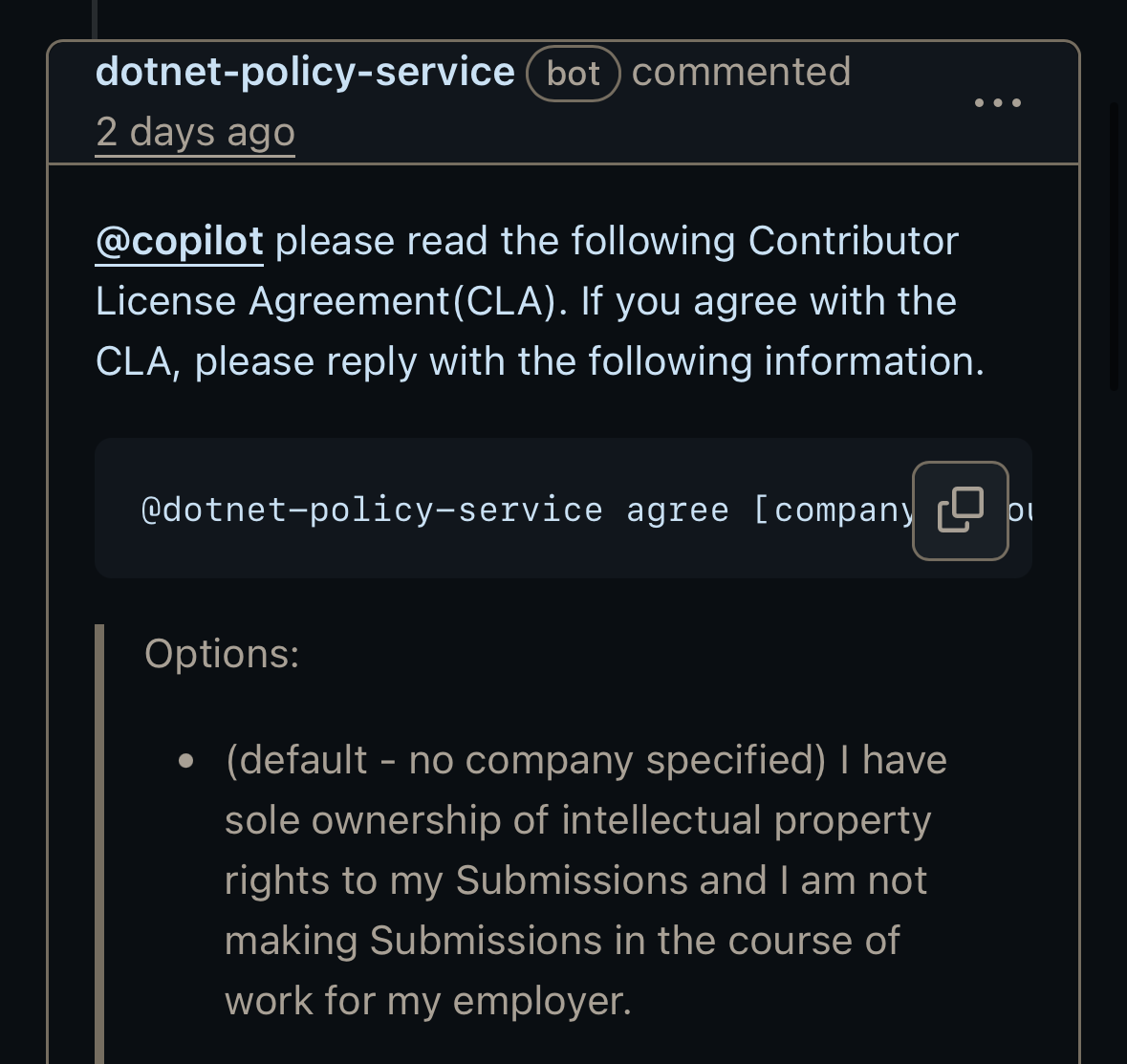Click the bullet marker of the default option
Screen dimensions: 1127x1064
coord(186,762)
